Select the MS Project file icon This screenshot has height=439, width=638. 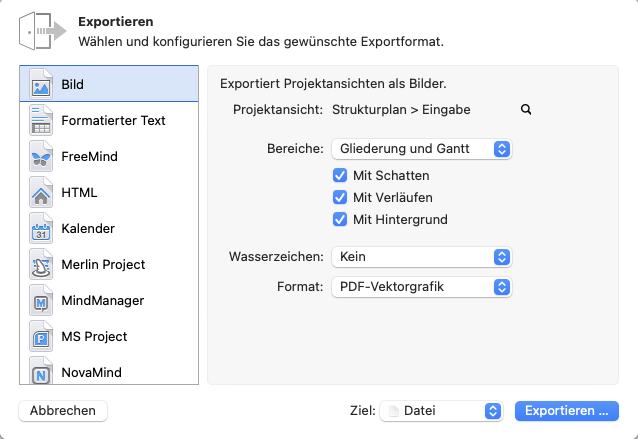pyautogui.click(x=41, y=336)
